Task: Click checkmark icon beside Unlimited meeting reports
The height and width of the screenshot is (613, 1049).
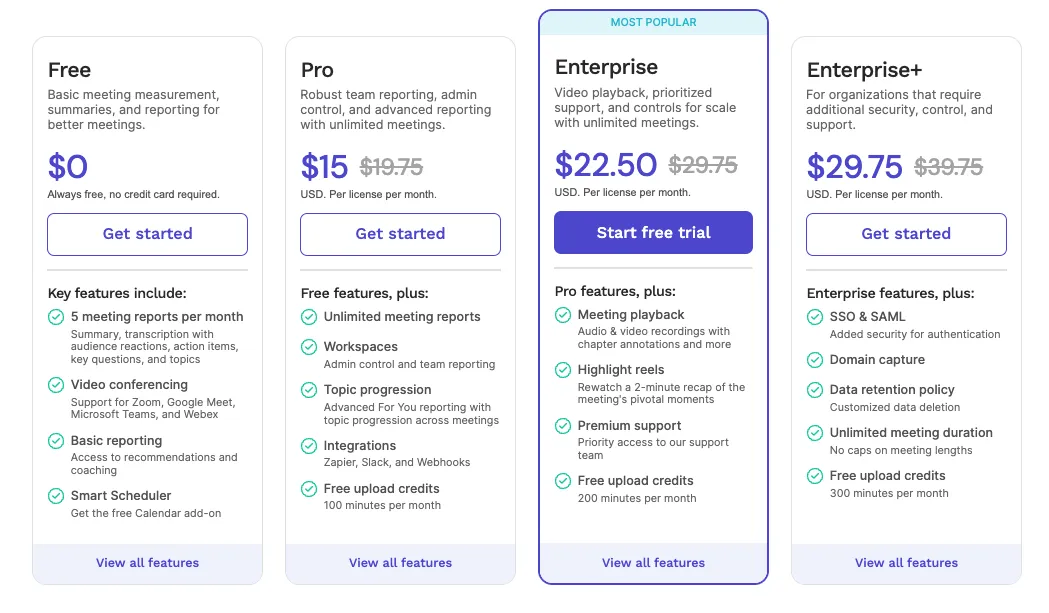Action: 309,317
